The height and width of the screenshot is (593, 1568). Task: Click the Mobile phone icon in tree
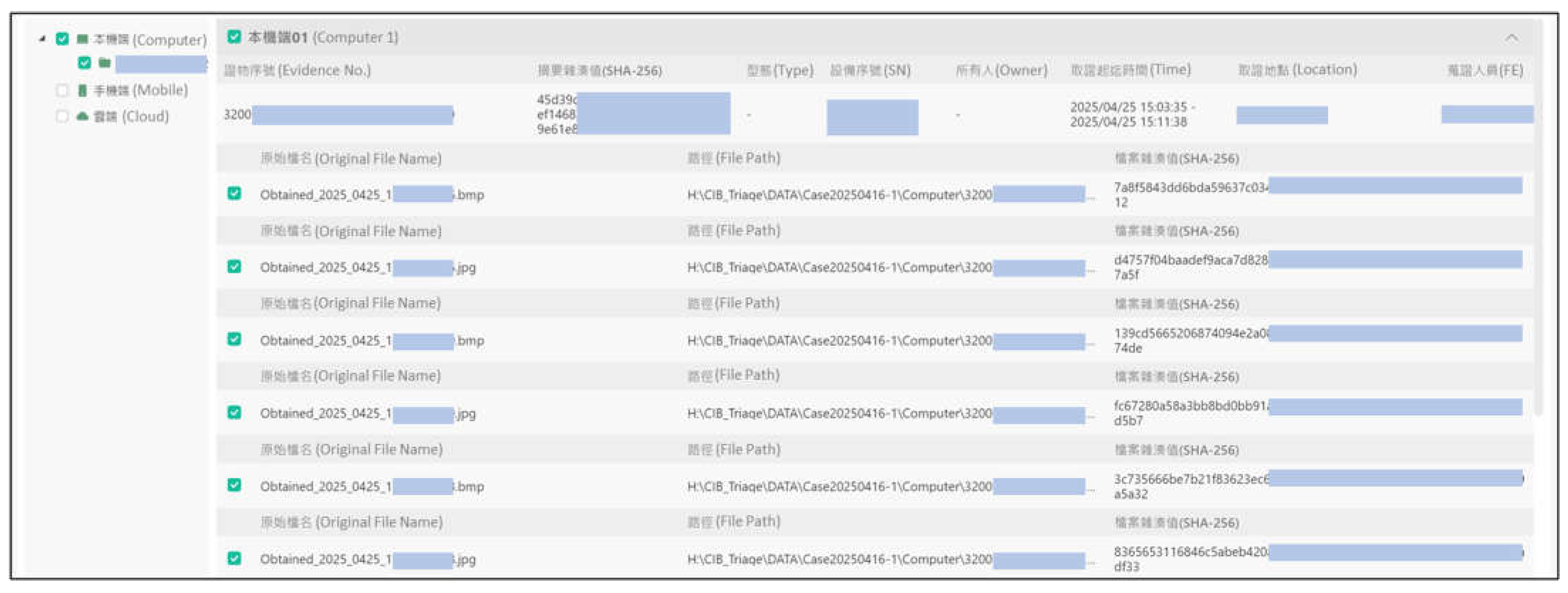coord(83,91)
